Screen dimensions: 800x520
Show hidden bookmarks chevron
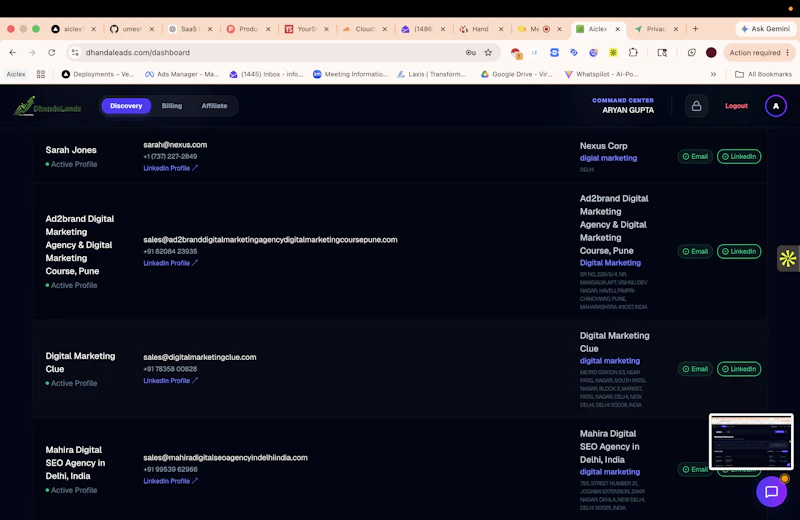pos(713,74)
